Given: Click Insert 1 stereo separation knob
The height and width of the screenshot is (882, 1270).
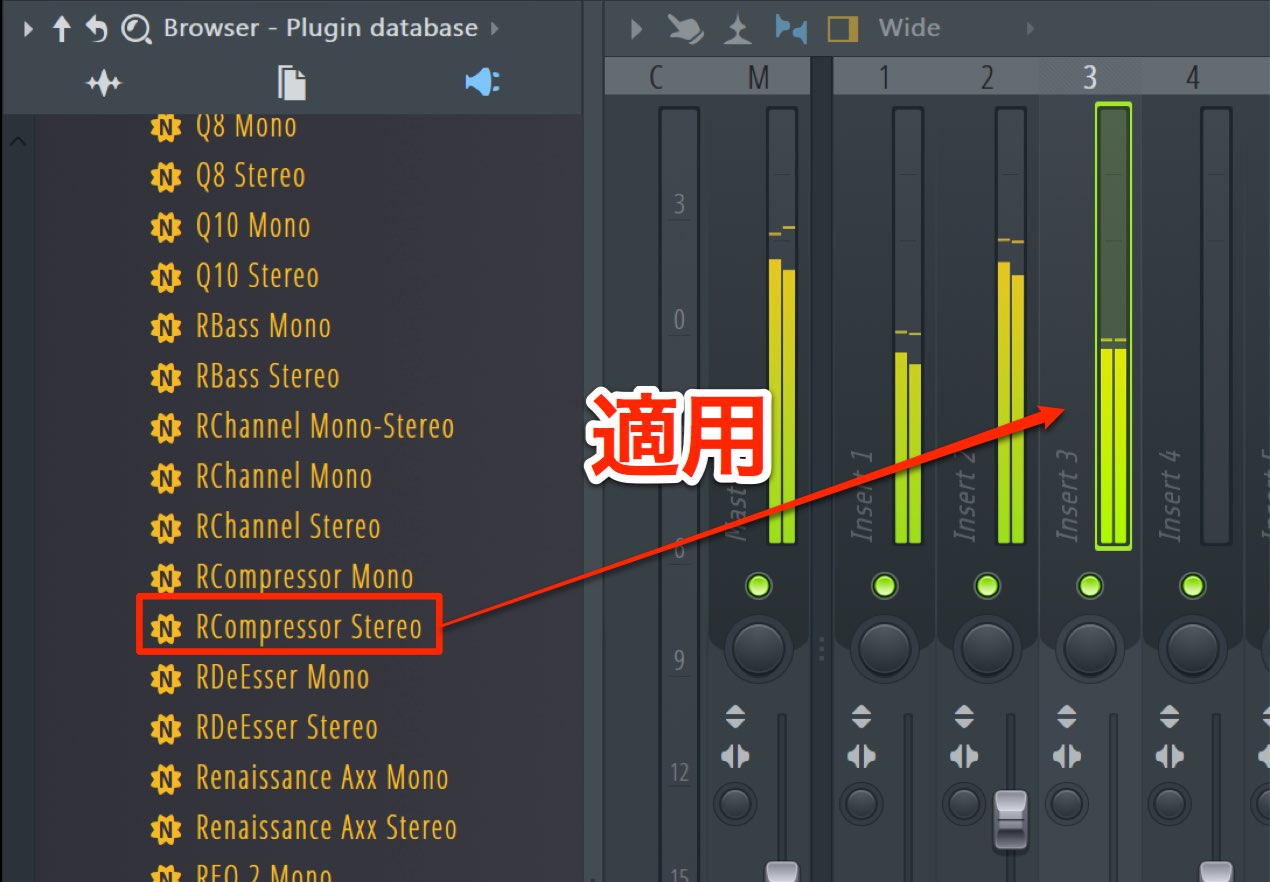Looking at the screenshot, I should [x=861, y=803].
